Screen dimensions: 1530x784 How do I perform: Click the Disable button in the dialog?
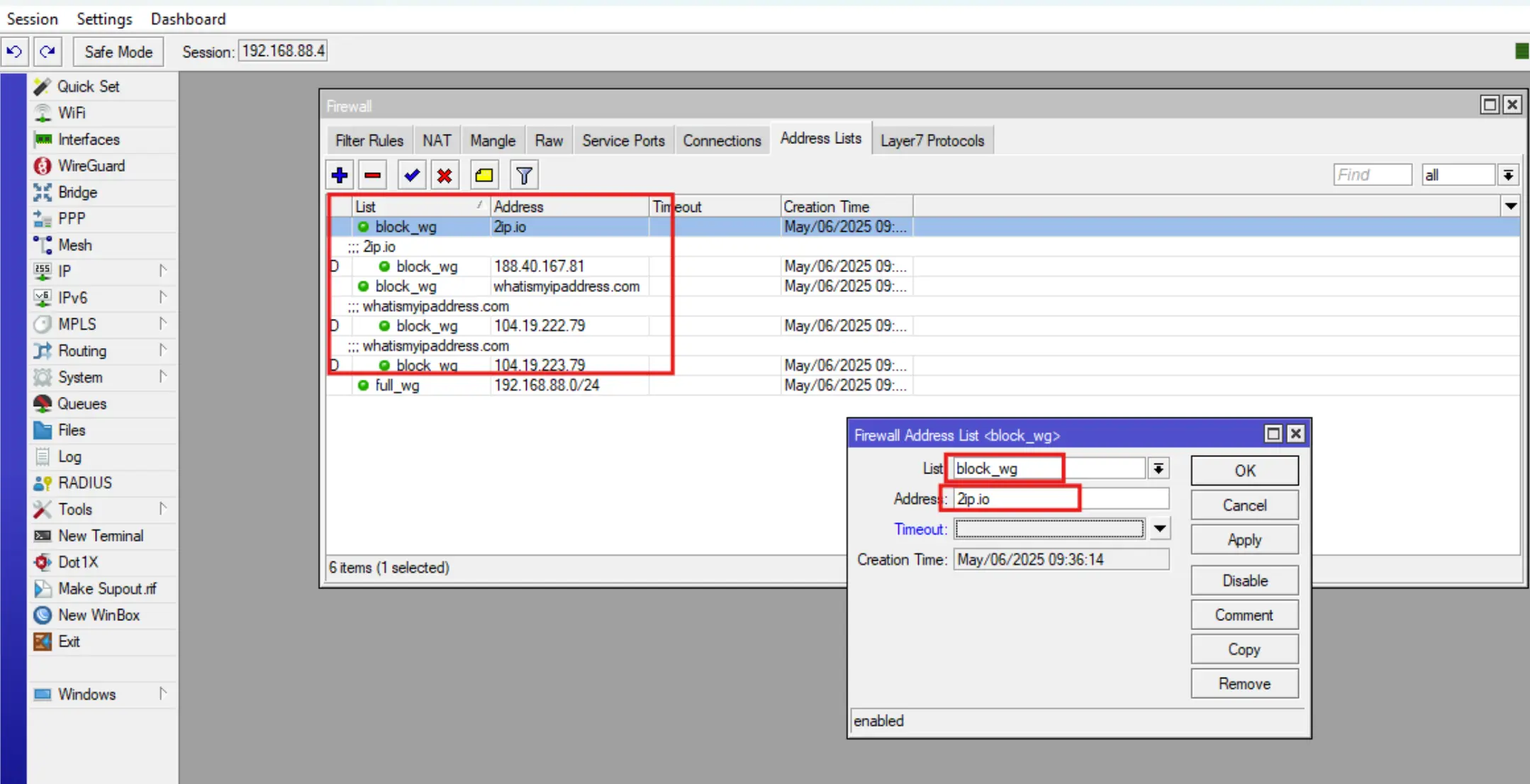[x=1244, y=581]
